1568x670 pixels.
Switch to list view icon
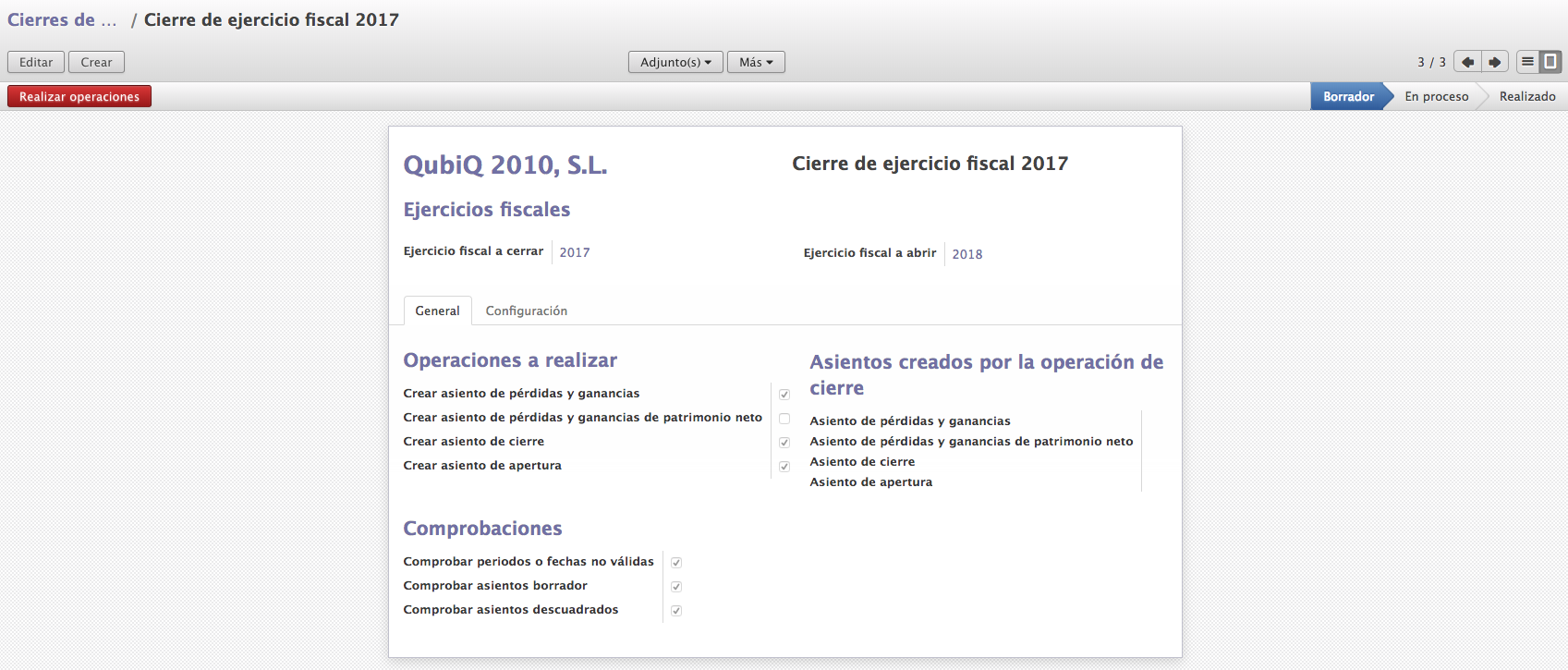click(1528, 62)
